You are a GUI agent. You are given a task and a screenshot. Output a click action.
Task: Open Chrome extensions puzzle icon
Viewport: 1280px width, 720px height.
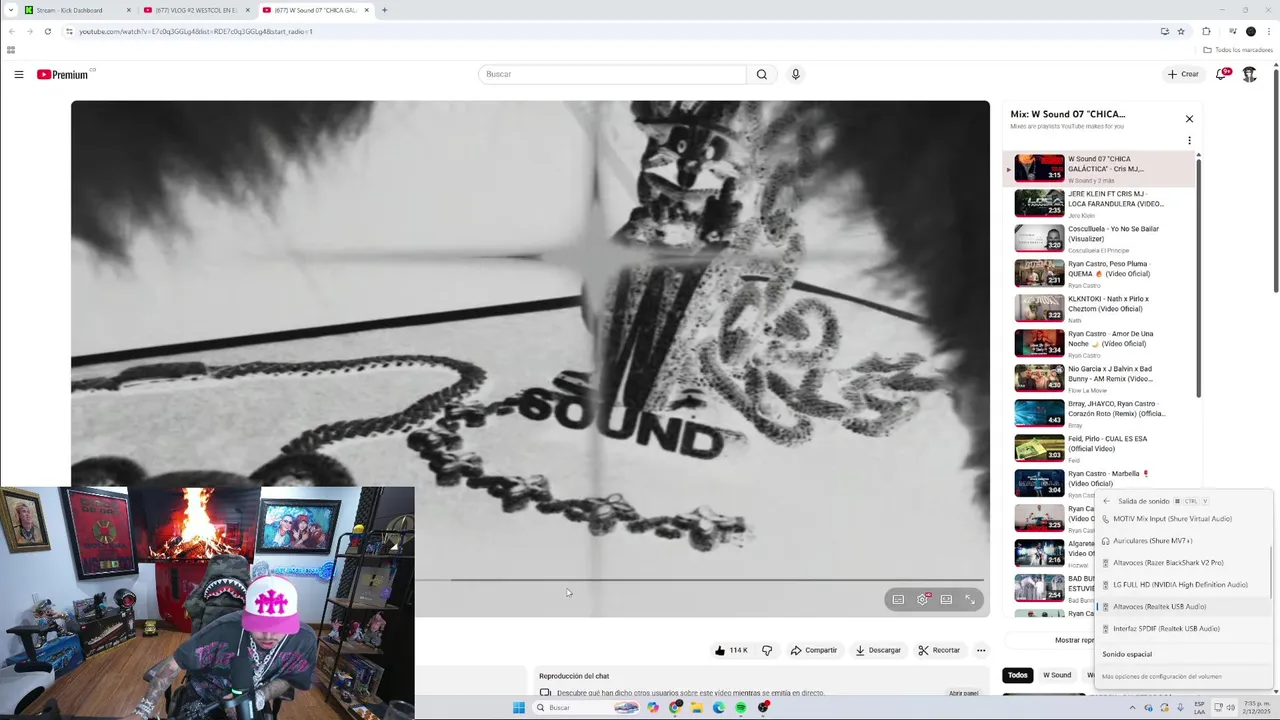tap(1206, 31)
